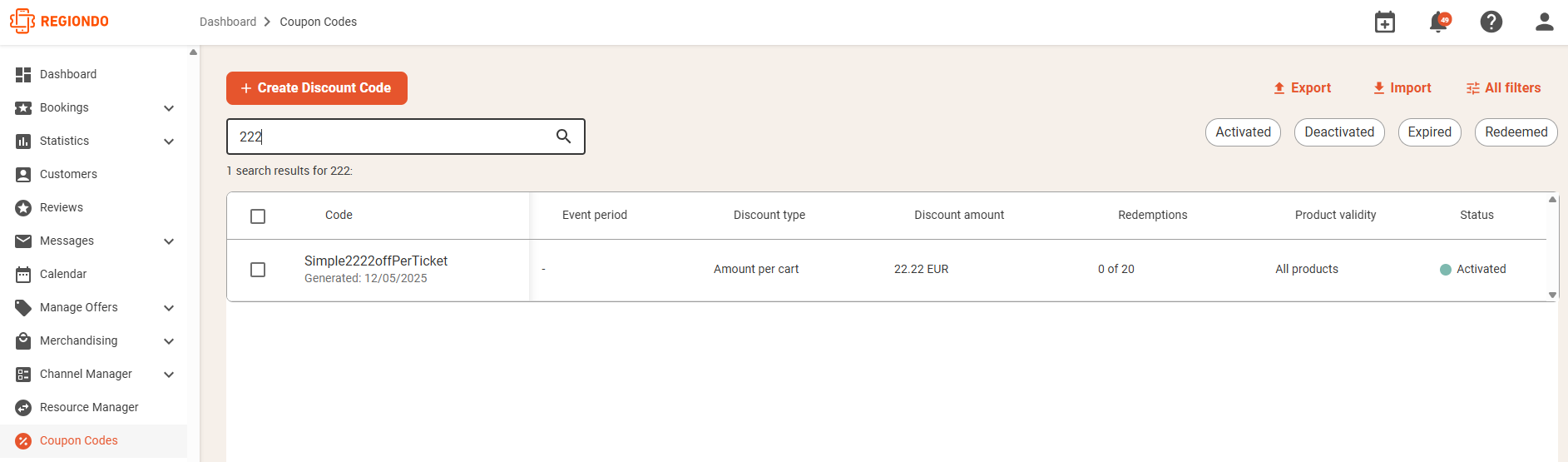This screenshot has height=462, width=1568.
Task: Toggle the Activated filter chip
Action: [x=1243, y=132]
